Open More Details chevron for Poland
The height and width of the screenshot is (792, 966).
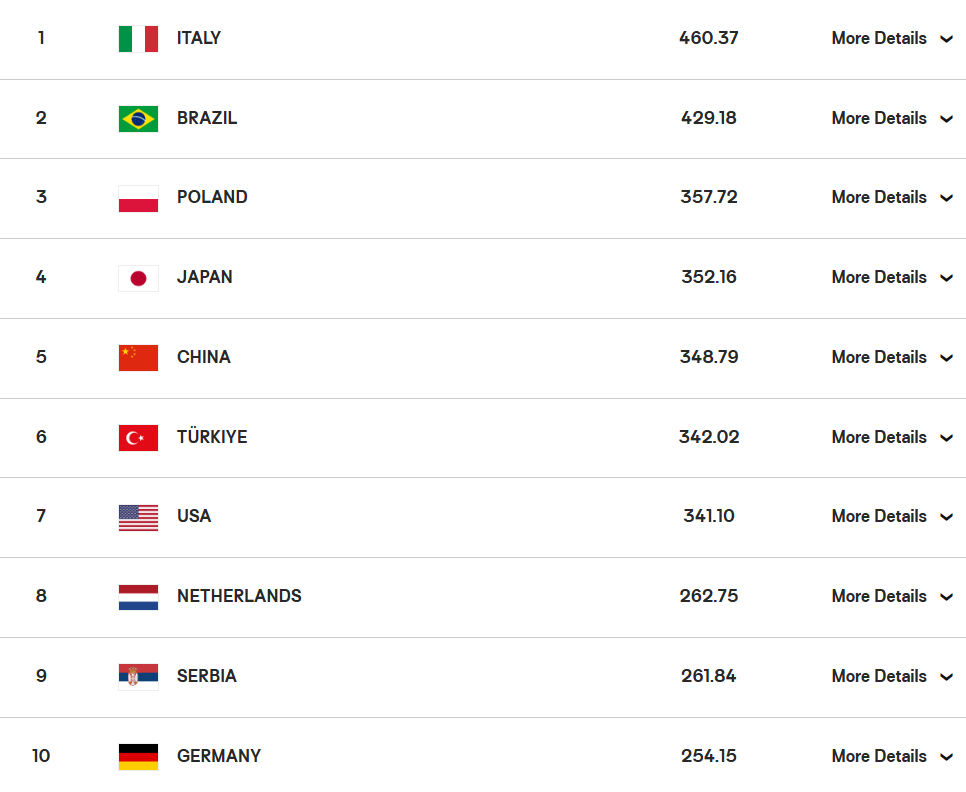click(947, 198)
